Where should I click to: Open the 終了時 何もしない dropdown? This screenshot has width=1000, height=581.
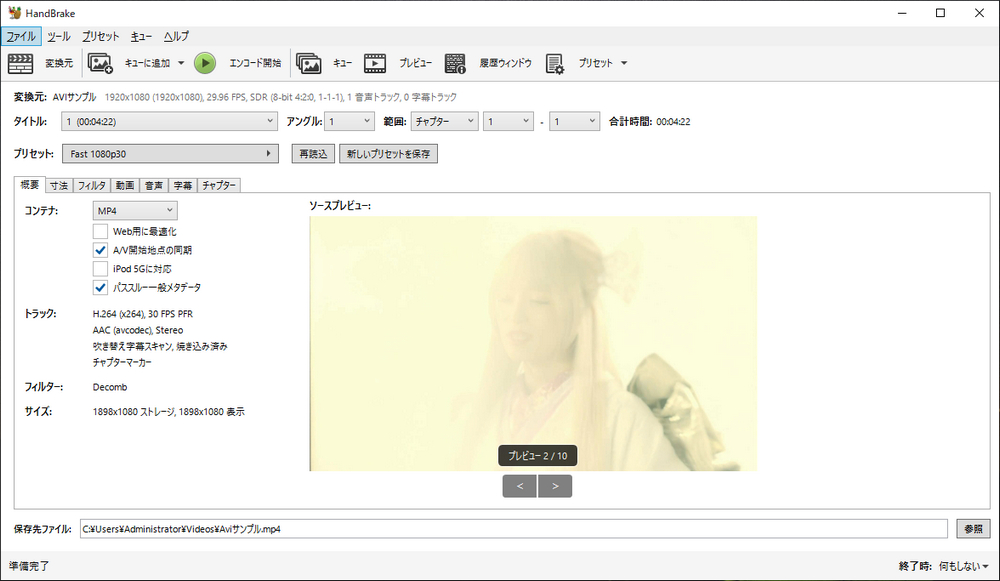click(964, 566)
